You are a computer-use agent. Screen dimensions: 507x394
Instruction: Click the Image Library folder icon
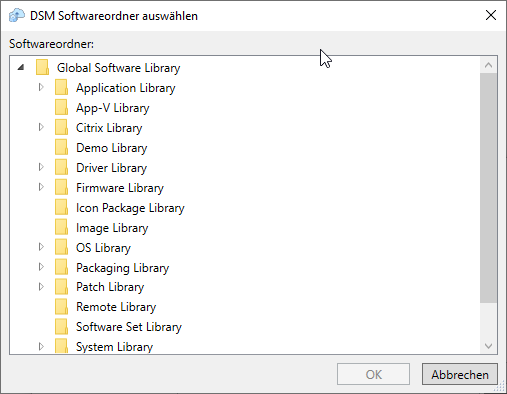(62, 227)
